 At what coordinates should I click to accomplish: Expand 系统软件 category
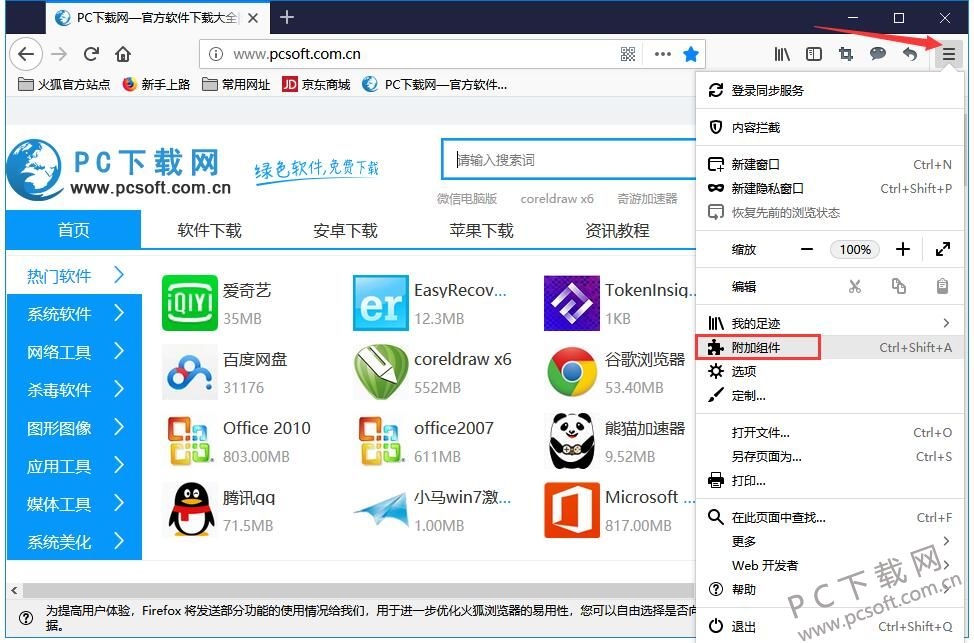pyautogui.click(x=75, y=314)
